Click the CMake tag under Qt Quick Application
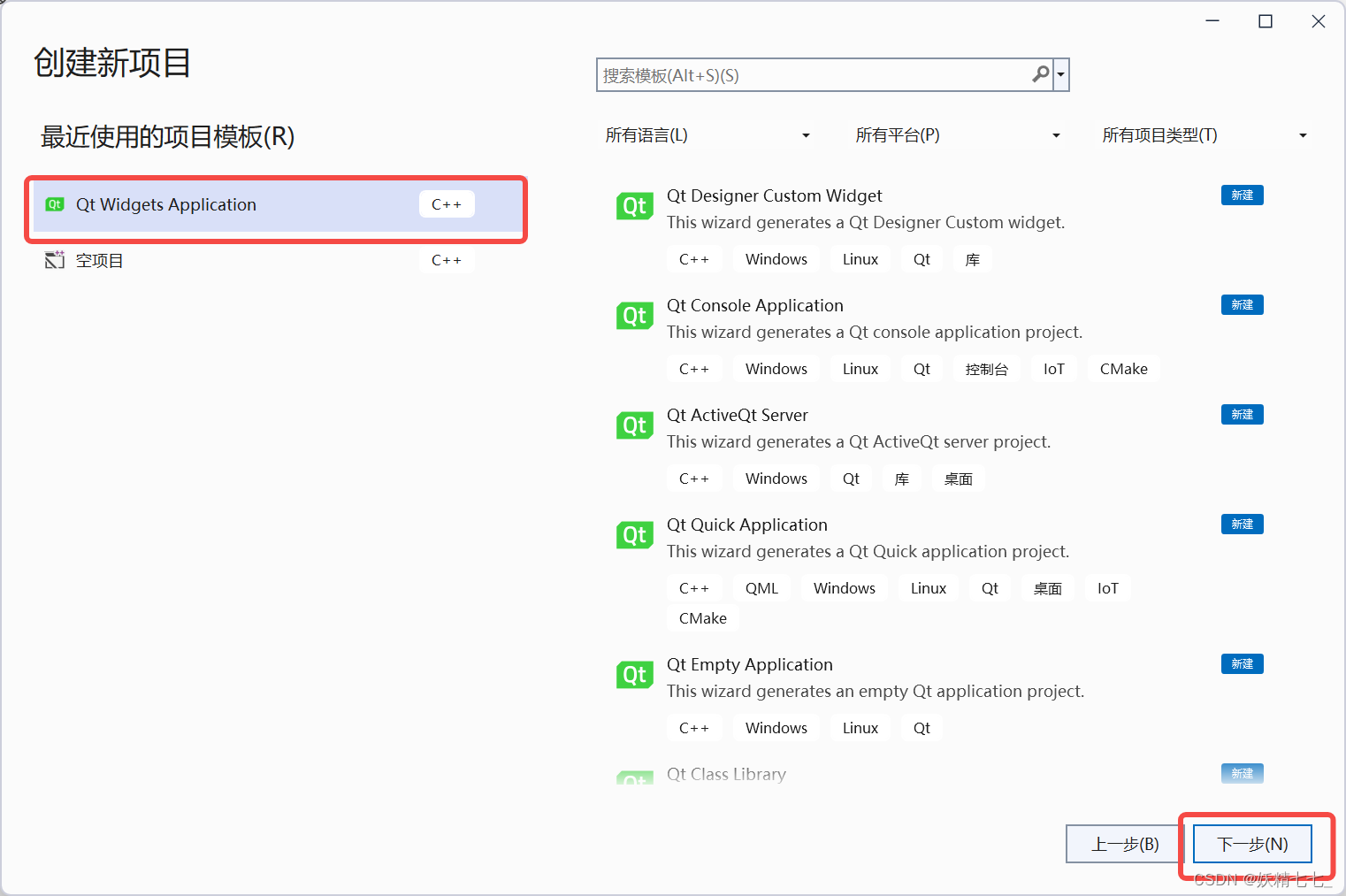The image size is (1346, 896). click(702, 618)
